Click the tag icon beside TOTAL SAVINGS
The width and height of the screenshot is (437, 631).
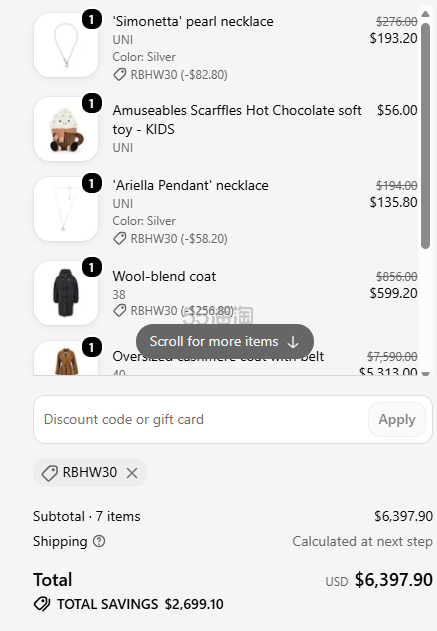42,604
